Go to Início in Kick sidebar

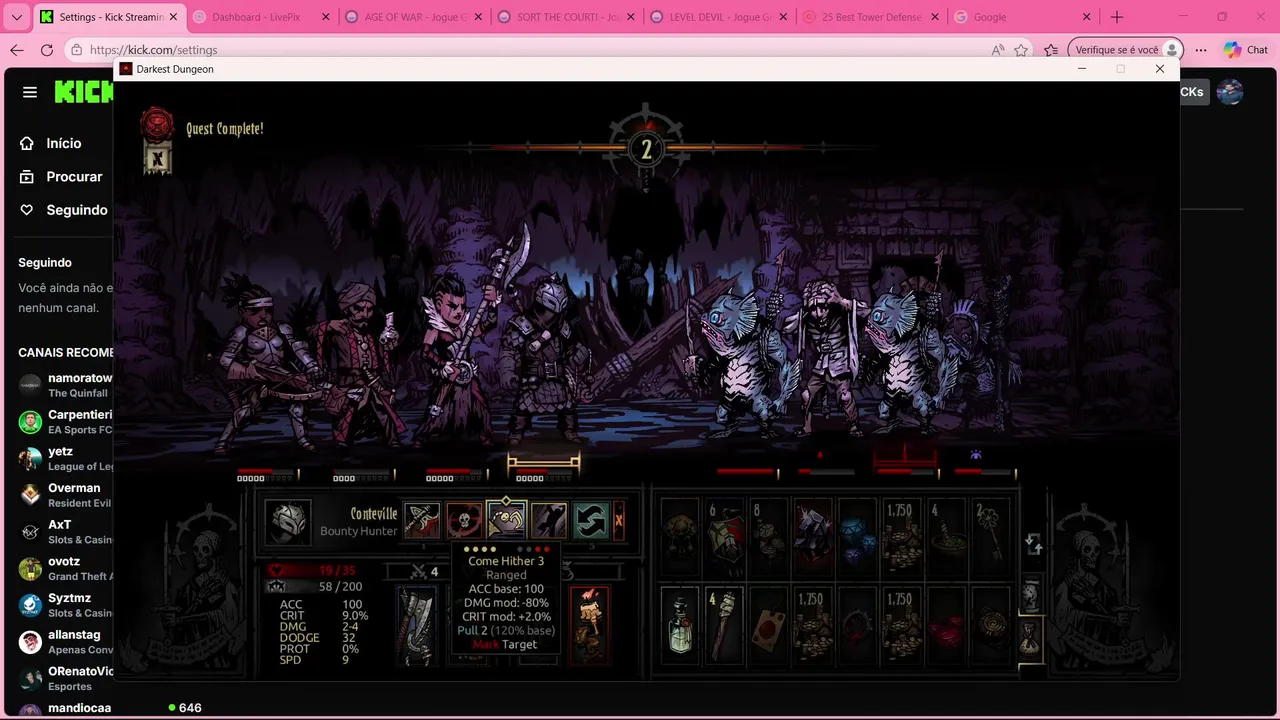[63, 143]
